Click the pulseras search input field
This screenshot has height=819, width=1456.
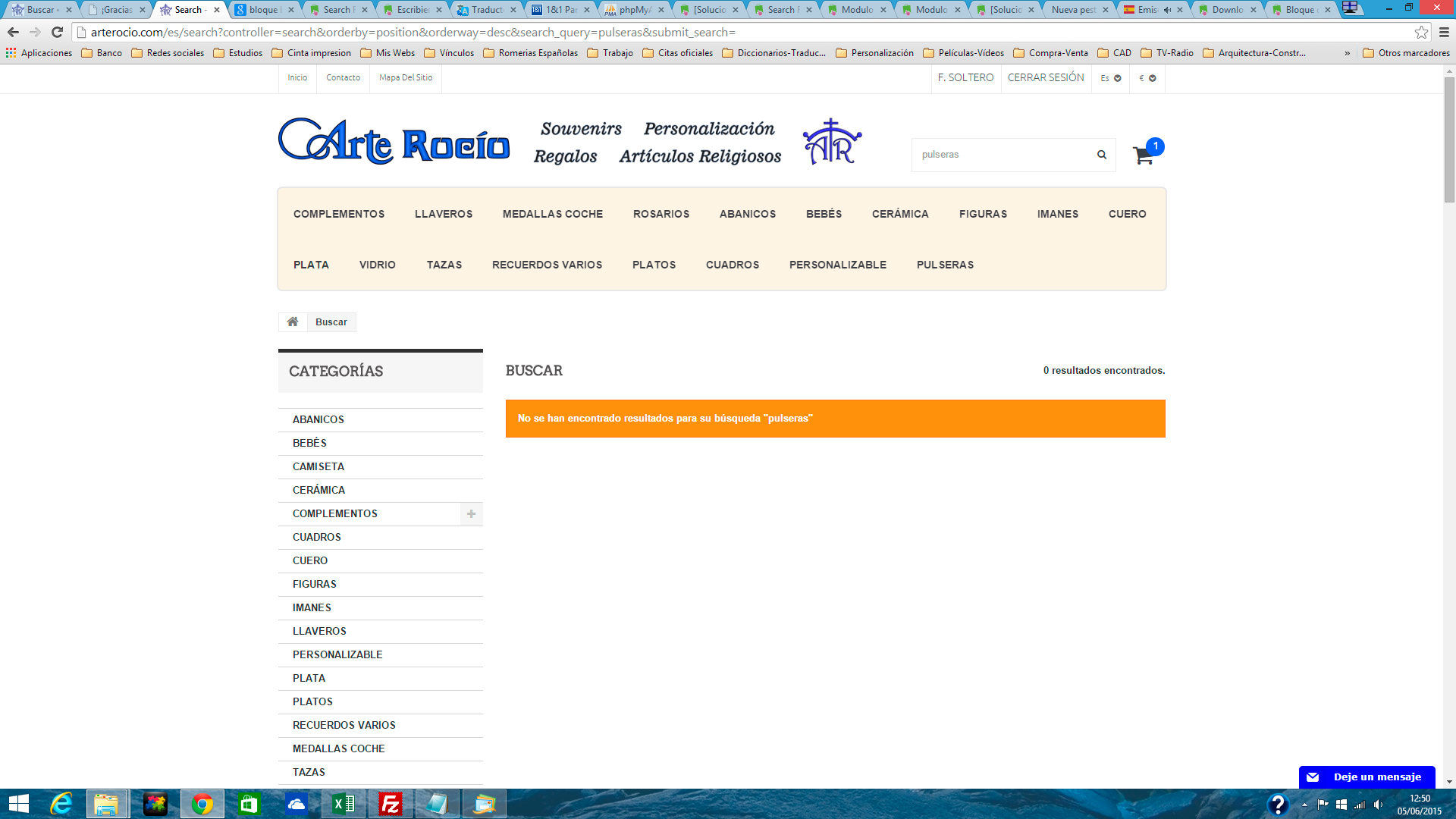999,155
